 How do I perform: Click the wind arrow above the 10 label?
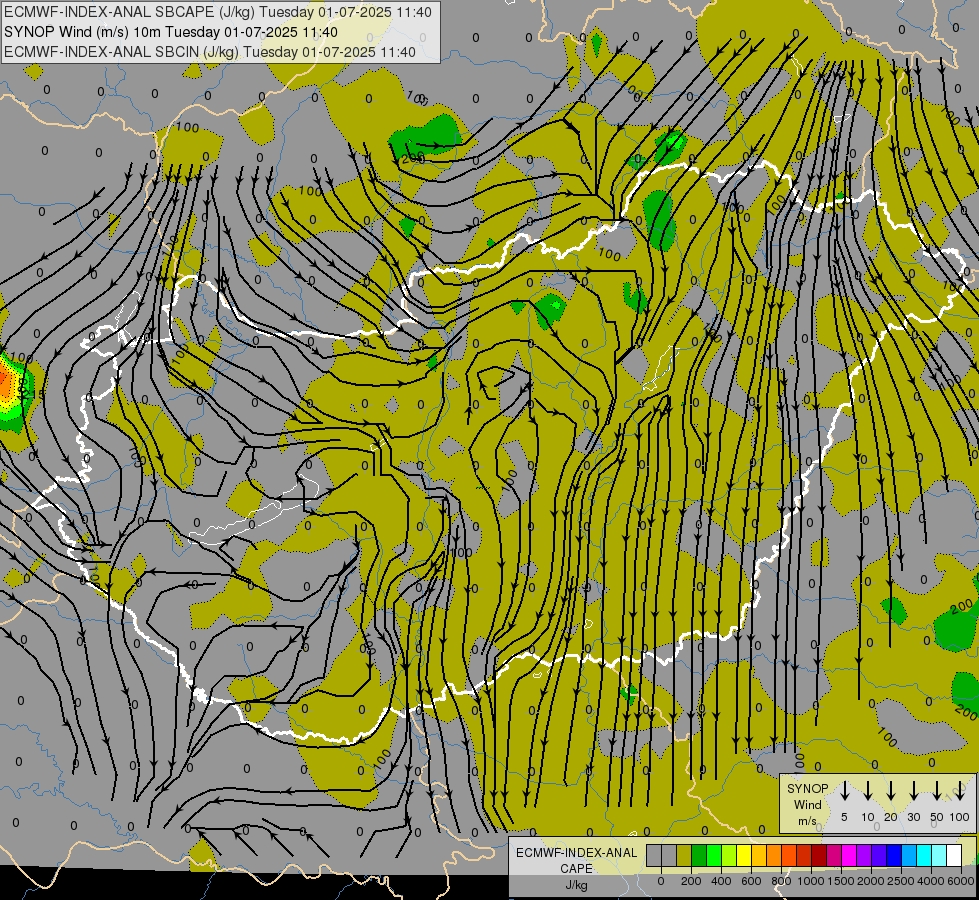(867, 791)
